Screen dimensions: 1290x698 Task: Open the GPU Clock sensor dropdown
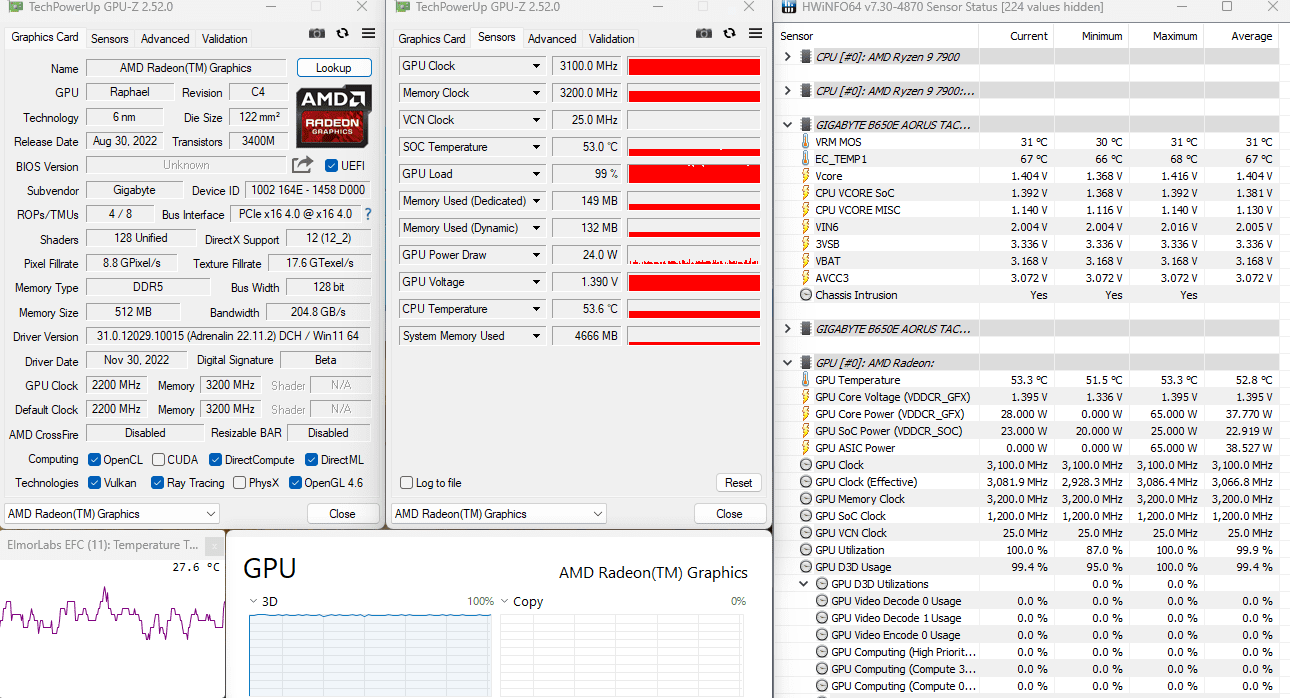click(537, 66)
